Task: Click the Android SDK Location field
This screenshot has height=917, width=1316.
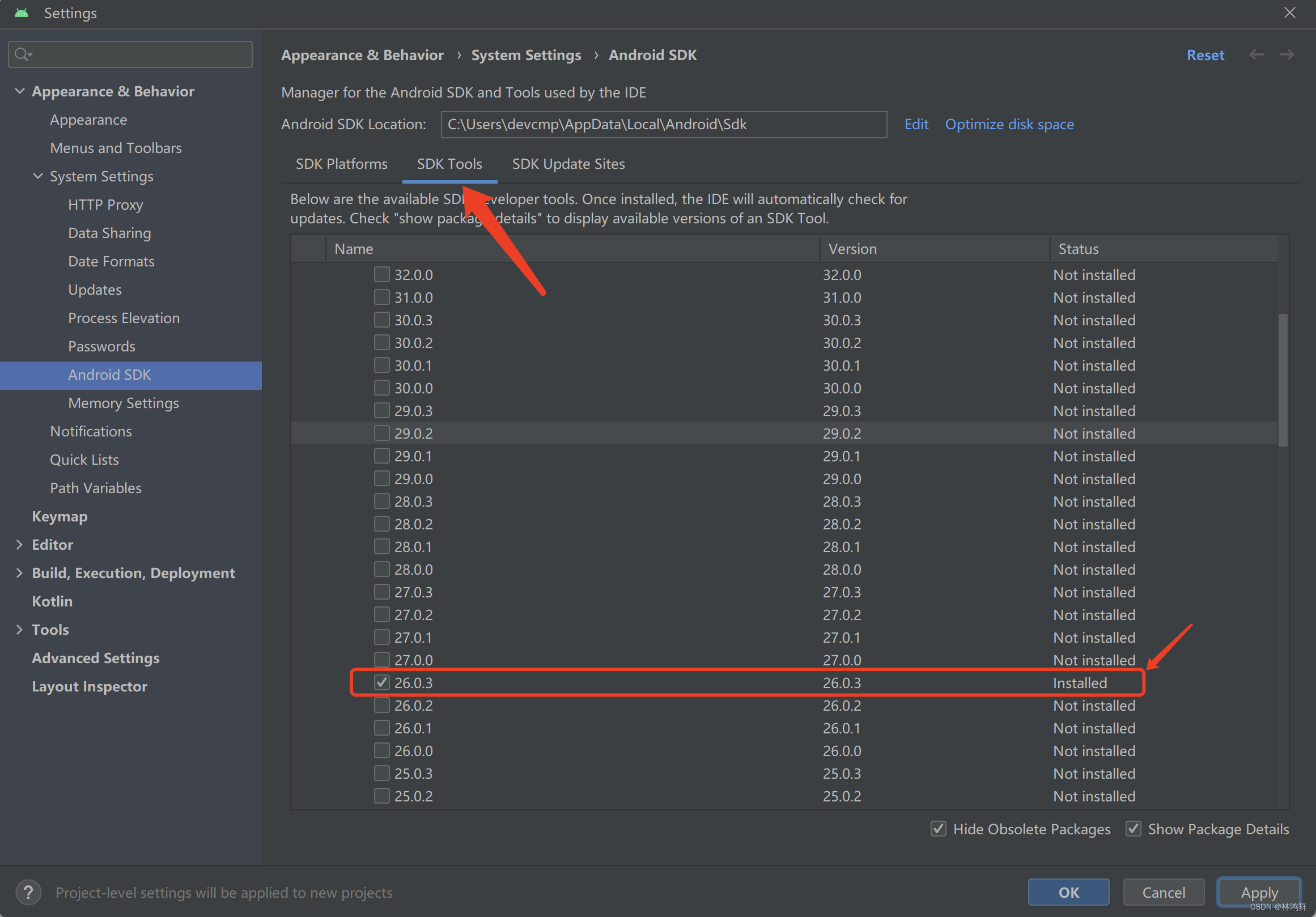Action: [664, 124]
